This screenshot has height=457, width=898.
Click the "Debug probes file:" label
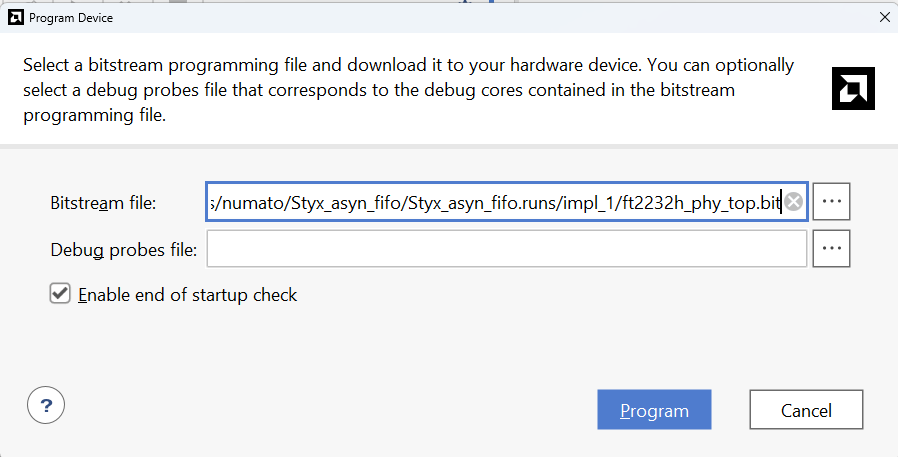coord(123,249)
